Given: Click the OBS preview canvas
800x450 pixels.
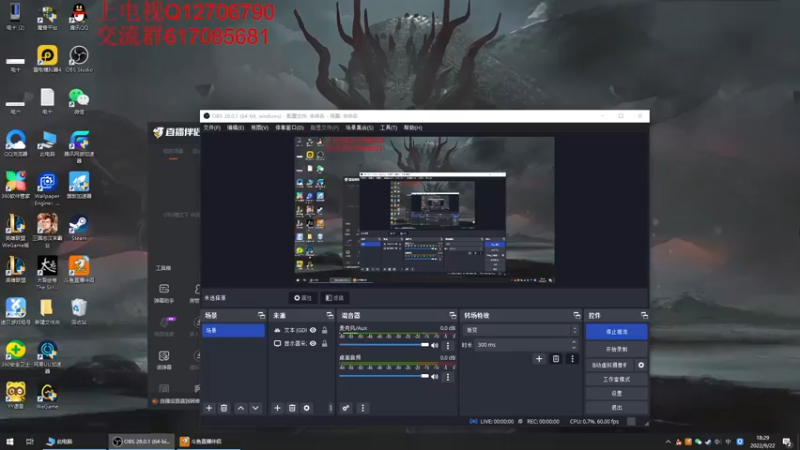Looking at the screenshot, I should click(x=424, y=210).
